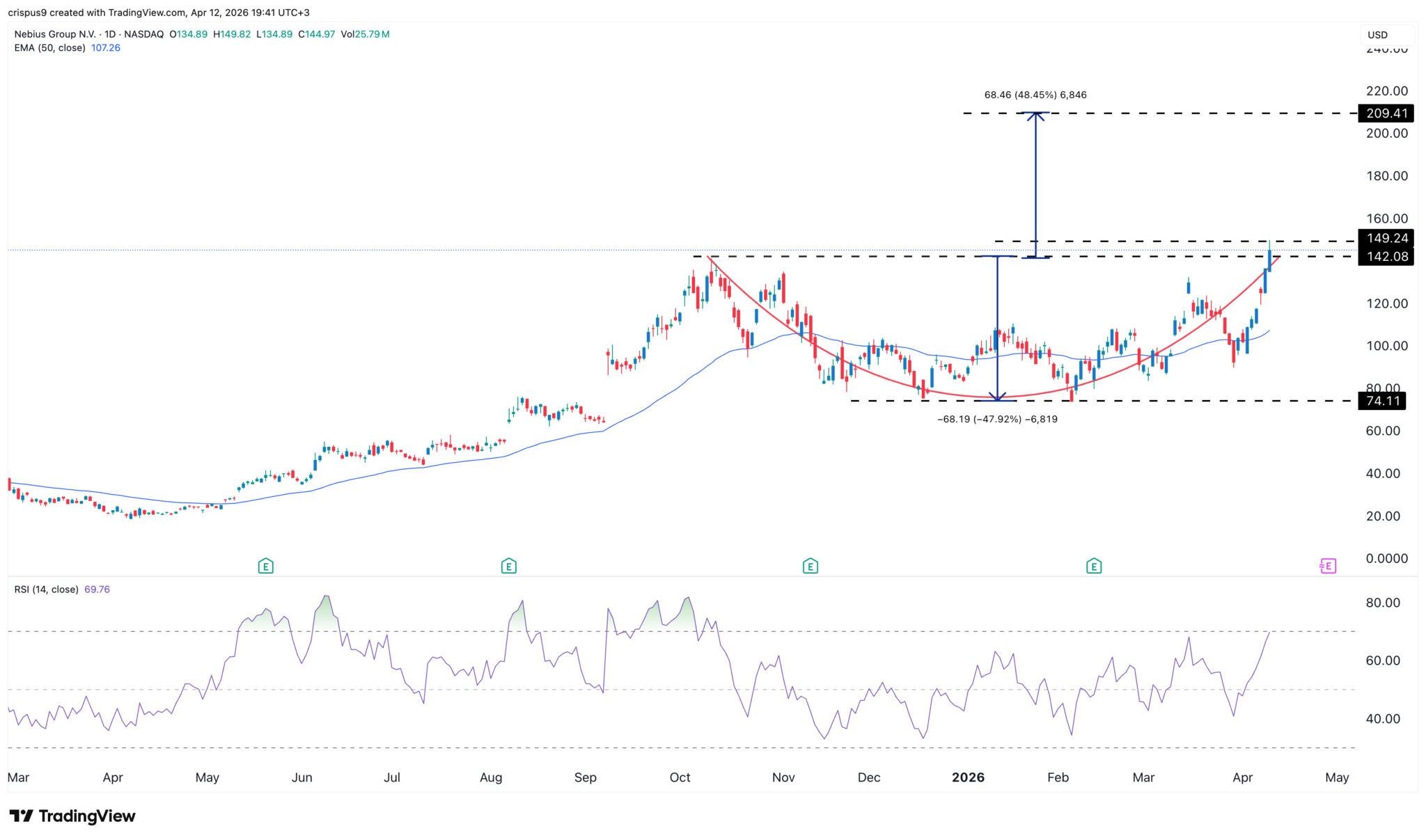The image size is (1426, 840).
Task: Click the earnings marker near May 2025
Action: click(265, 566)
